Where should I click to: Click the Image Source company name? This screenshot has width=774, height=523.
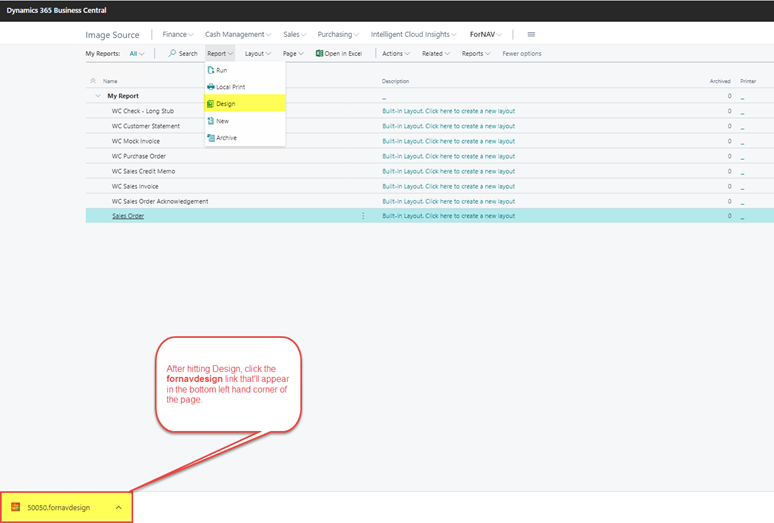pyautogui.click(x=112, y=35)
